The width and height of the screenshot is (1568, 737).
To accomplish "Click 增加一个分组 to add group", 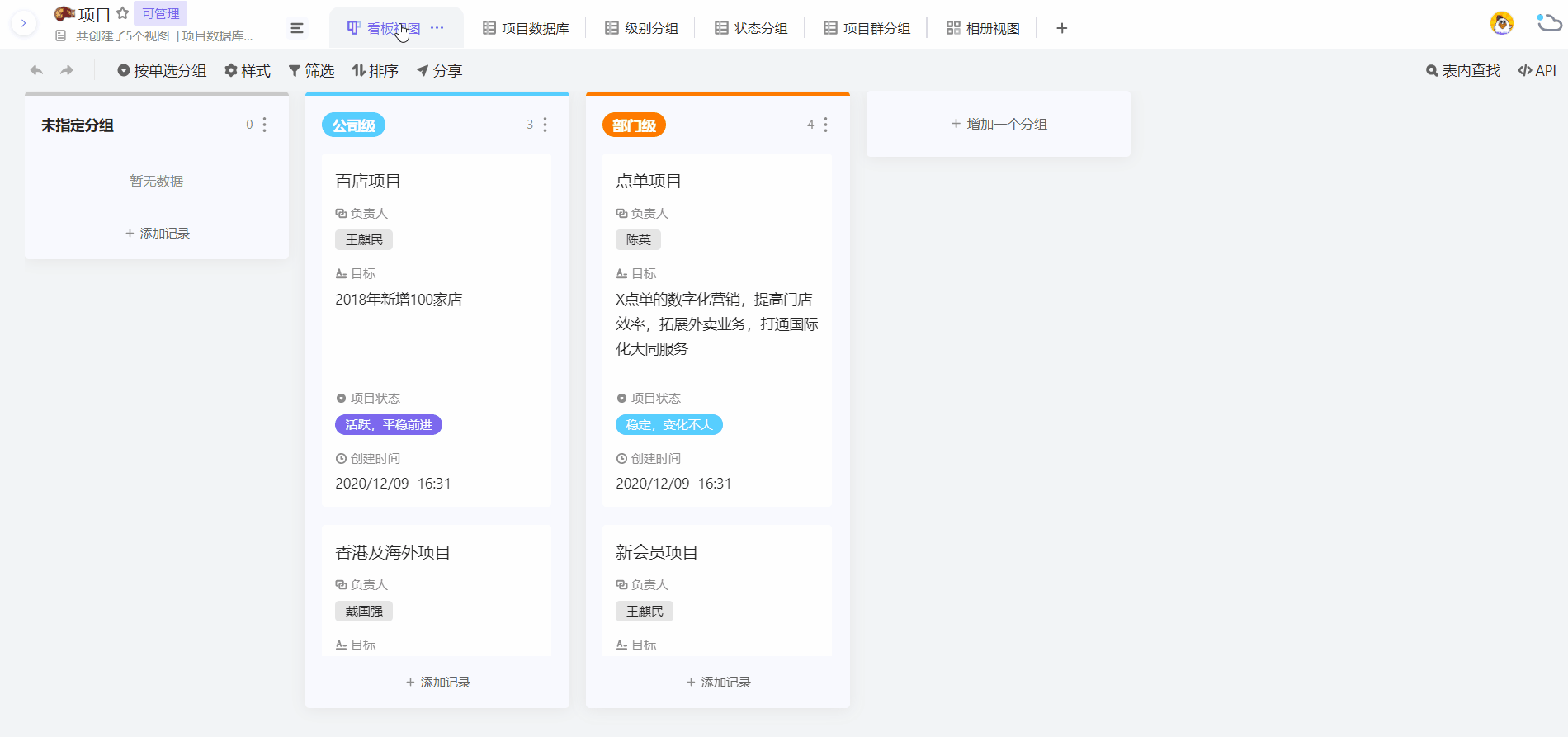I will pyautogui.click(x=999, y=124).
